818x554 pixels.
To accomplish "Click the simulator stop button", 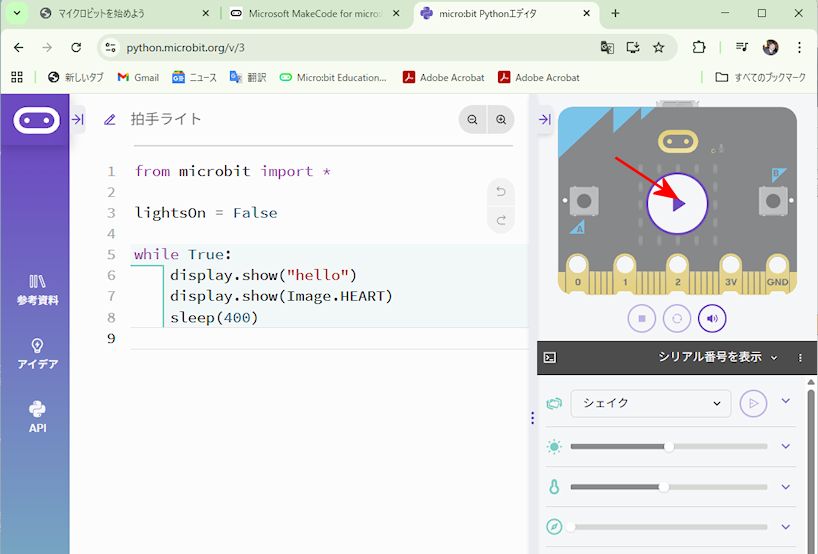I will (x=642, y=318).
